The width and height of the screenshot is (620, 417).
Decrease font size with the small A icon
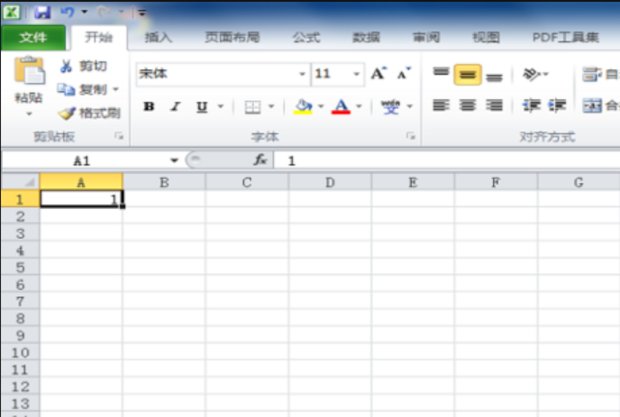coord(404,74)
